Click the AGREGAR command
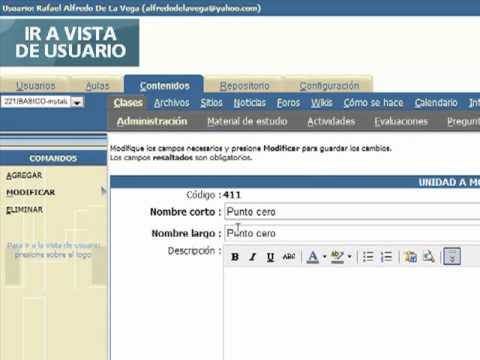Viewport: 480px width, 360px height. (x=24, y=175)
